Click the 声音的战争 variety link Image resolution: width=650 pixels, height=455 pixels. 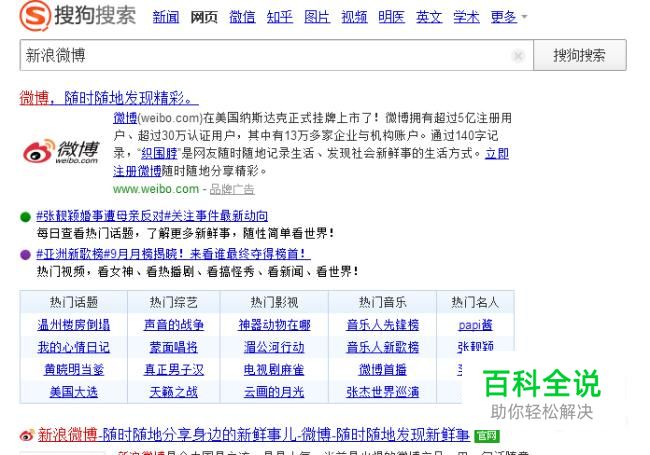point(174,325)
